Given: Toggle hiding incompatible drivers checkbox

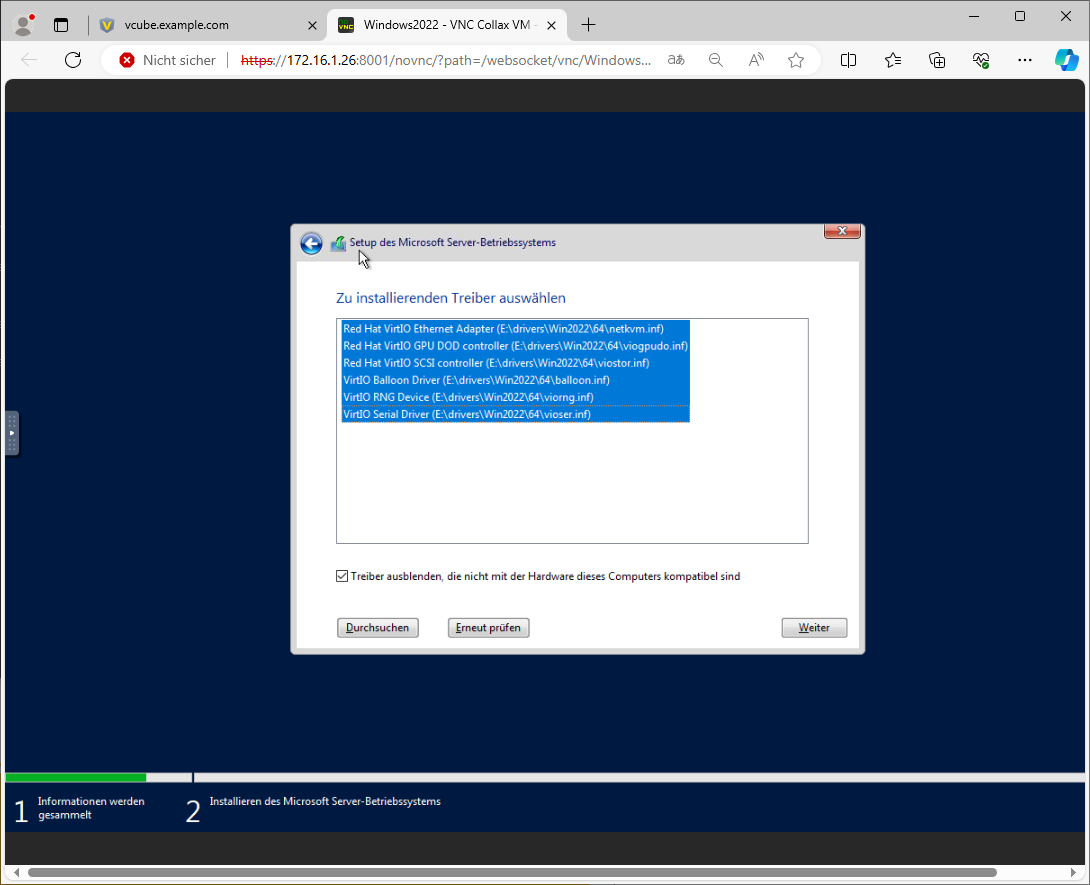Looking at the screenshot, I should 342,576.
